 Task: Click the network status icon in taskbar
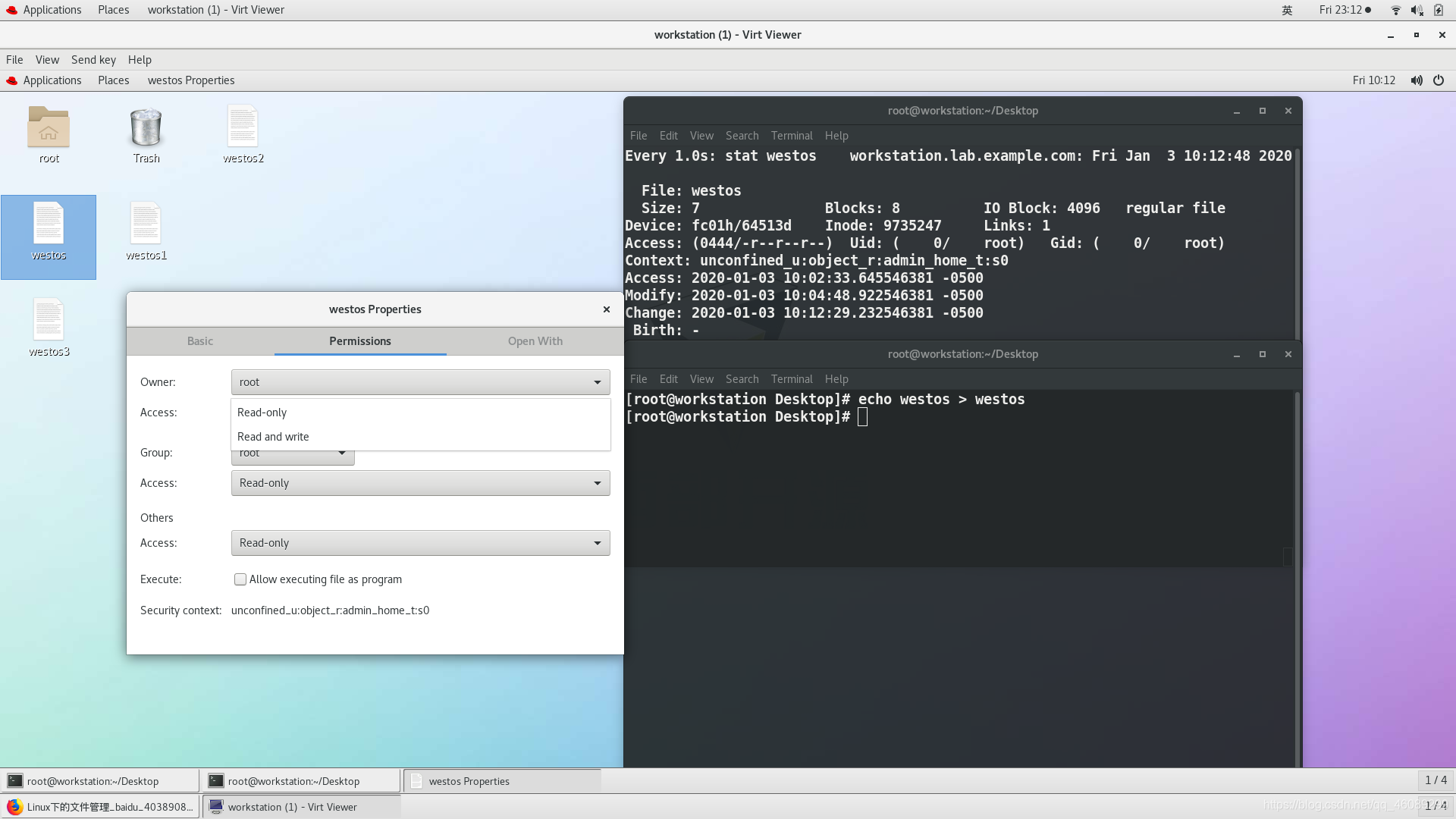pyautogui.click(x=1394, y=9)
